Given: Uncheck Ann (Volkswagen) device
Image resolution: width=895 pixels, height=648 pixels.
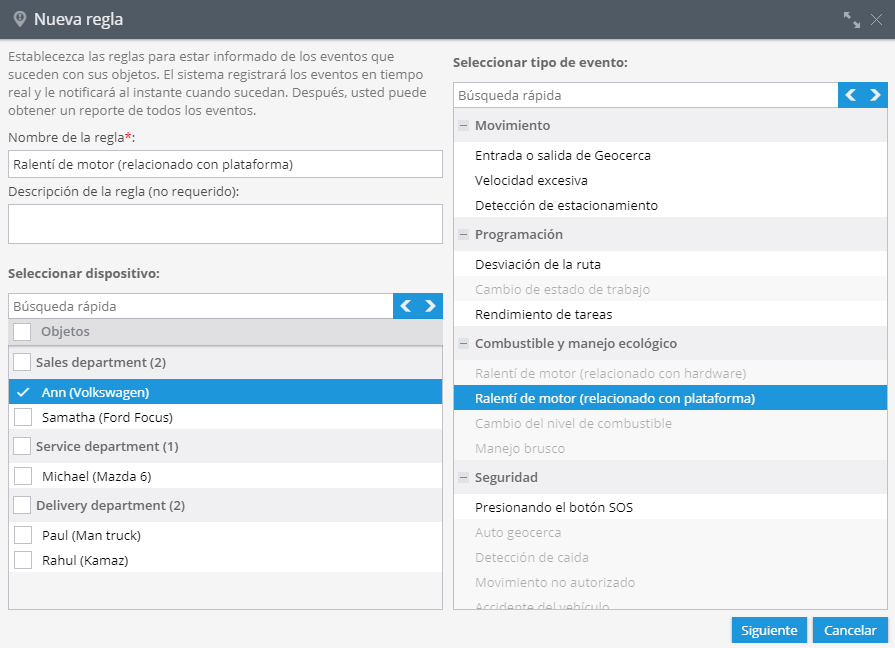Looking at the screenshot, I should point(23,392).
